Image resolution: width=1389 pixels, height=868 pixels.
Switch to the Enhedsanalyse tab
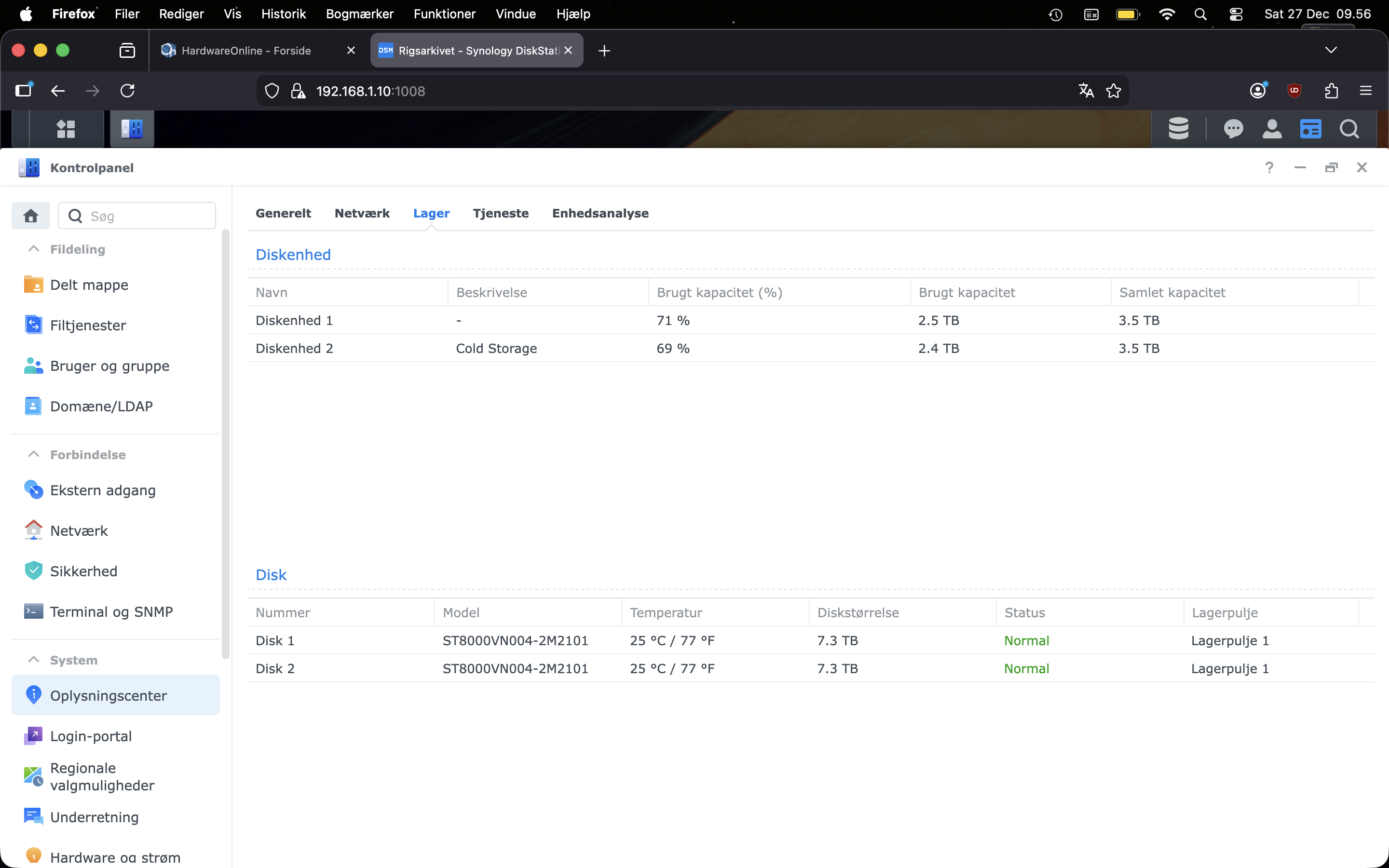[600, 213]
